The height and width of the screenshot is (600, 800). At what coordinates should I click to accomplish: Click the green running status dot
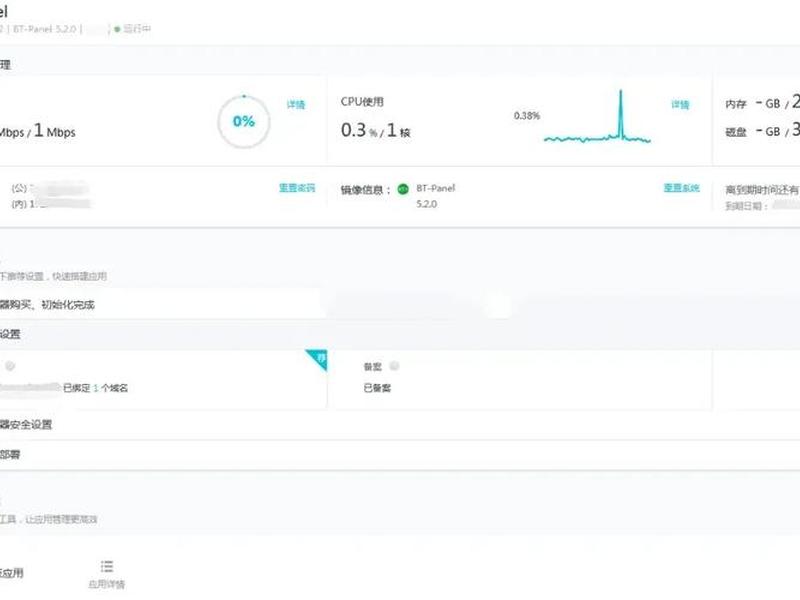point(117,29)
